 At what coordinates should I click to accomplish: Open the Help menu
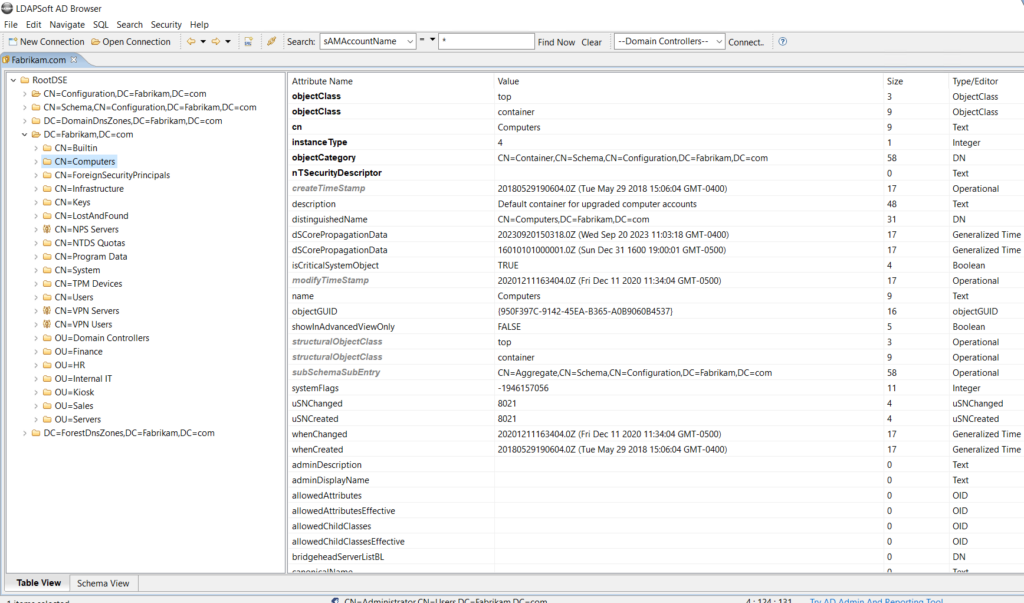(199, 24)
